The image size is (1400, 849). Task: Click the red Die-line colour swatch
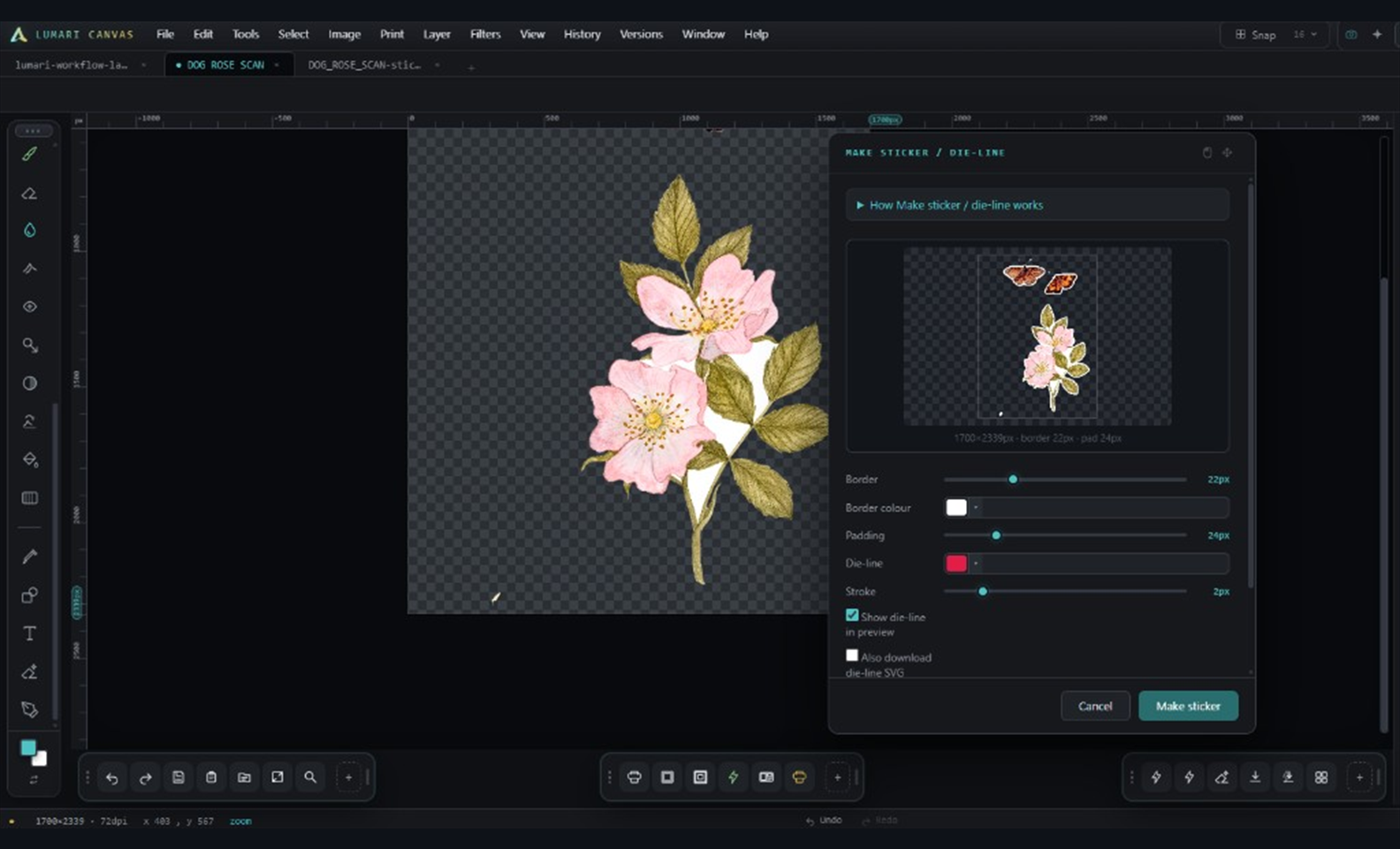(x=956, y=563)
